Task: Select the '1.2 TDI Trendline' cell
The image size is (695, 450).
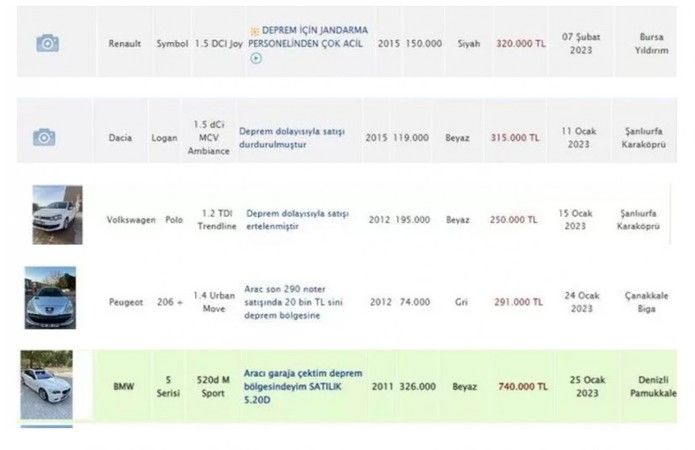Action: pyautogui.click(x=217, y=220)
